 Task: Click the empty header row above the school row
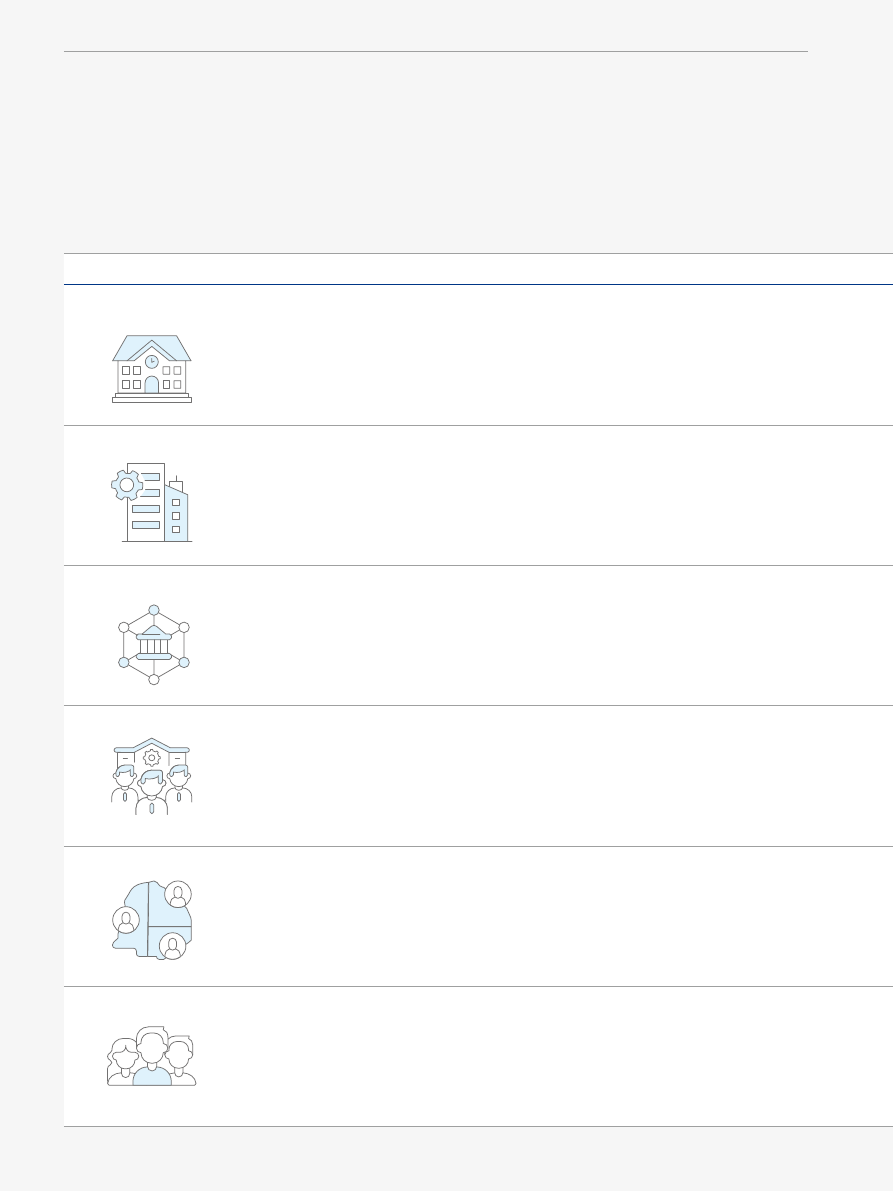[478, 269]
